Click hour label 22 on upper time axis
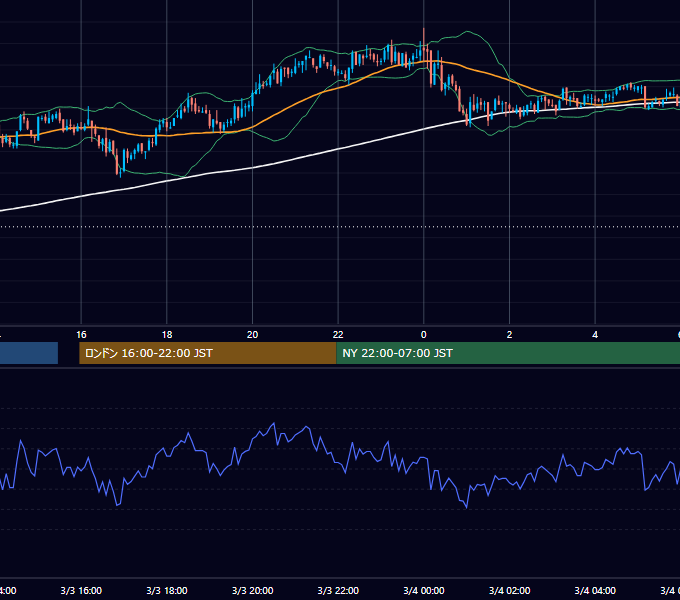Screen dimensions: 680x600 click(x=338, y=335)
